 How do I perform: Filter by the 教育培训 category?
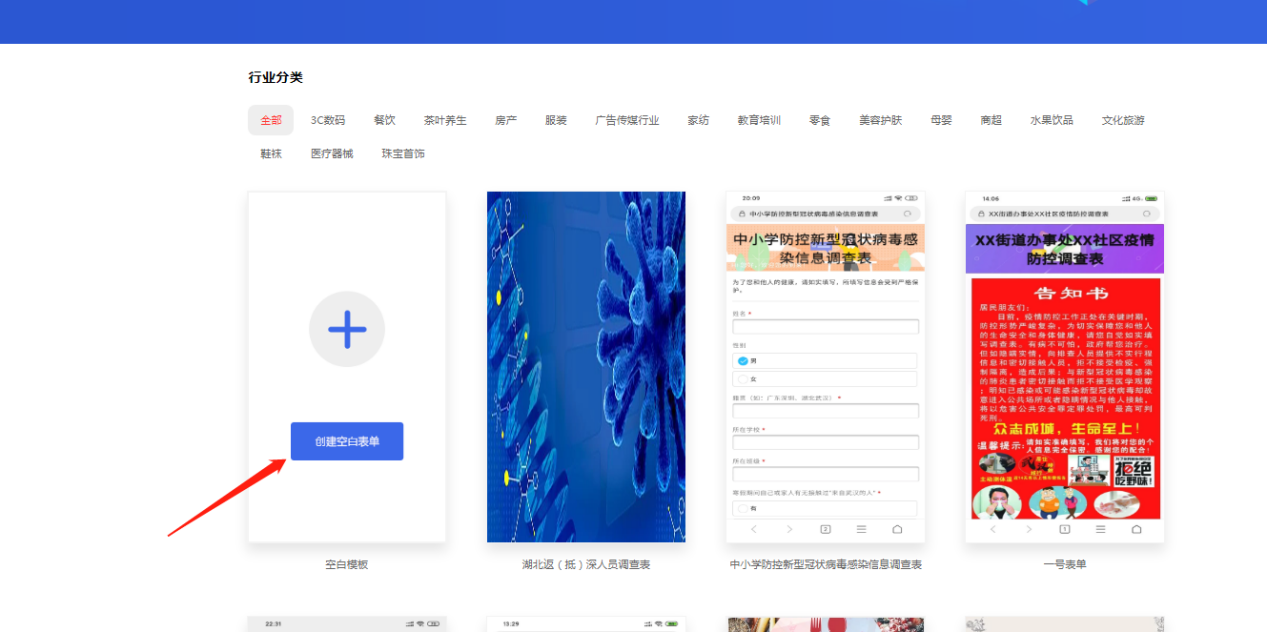click(759, 120)
